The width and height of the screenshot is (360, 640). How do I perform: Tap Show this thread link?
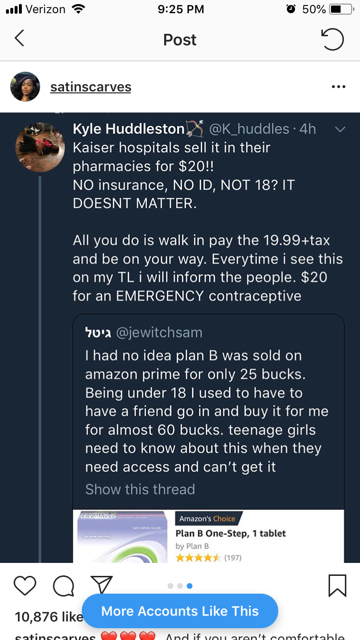coord(140,489)
